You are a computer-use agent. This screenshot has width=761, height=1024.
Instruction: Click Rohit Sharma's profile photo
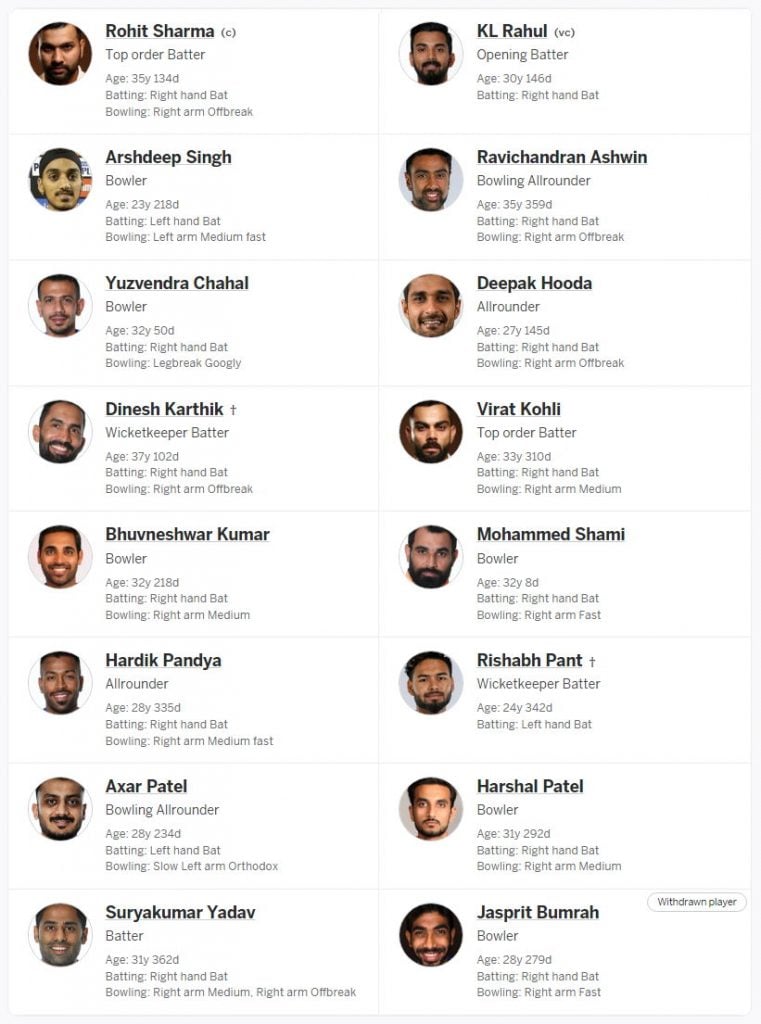pos(60,54)
